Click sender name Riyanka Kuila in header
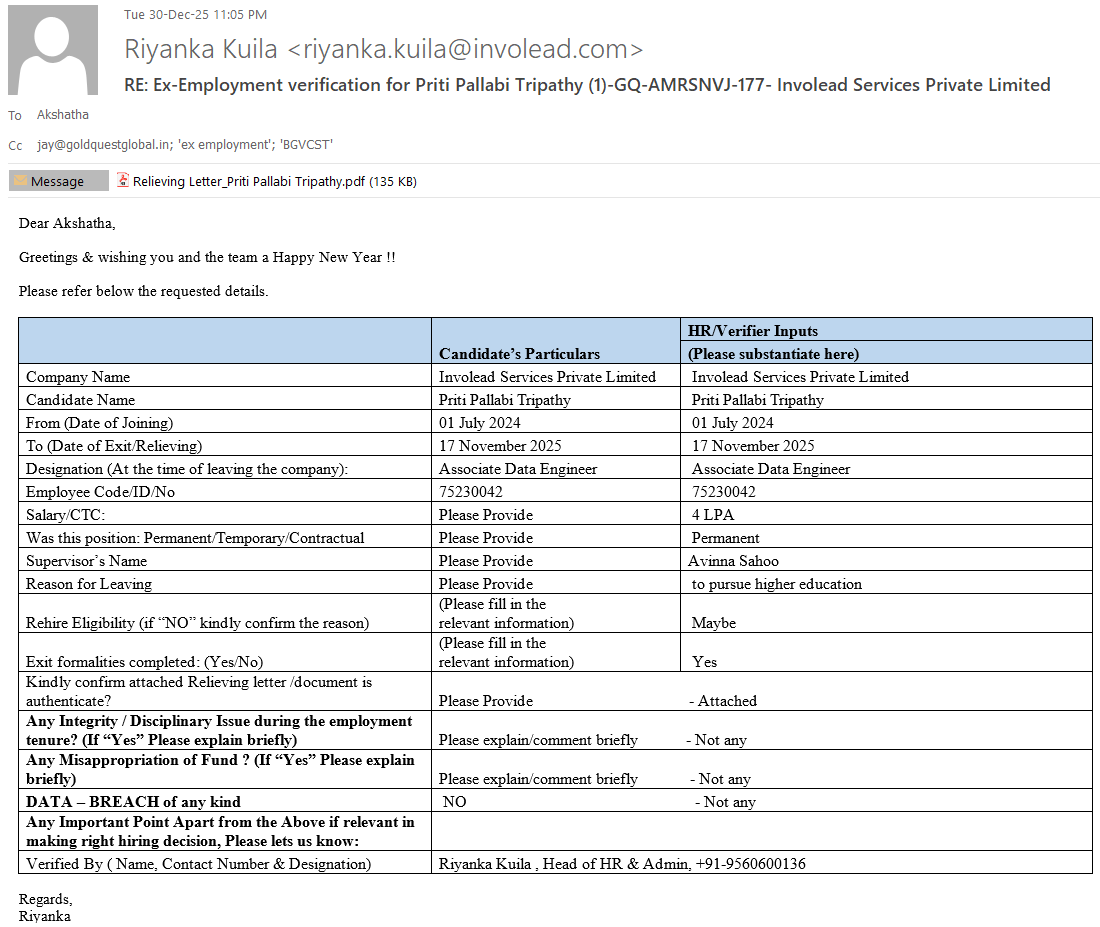Screen dimensions: 1100x927 (x=200, y=49)
